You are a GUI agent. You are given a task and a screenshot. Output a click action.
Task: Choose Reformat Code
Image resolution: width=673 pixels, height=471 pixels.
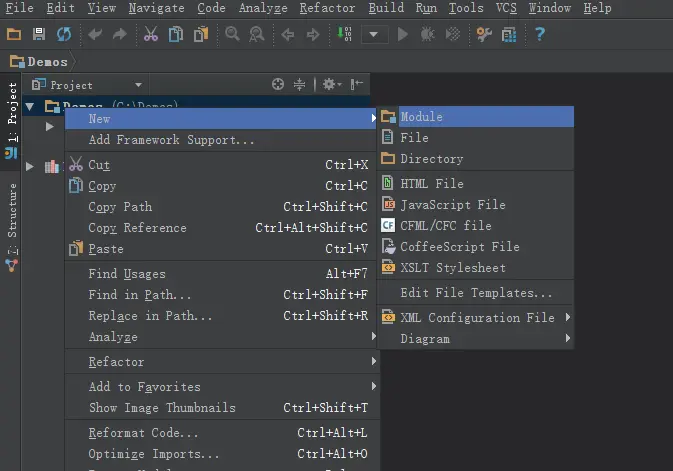(x=221, y=432)
